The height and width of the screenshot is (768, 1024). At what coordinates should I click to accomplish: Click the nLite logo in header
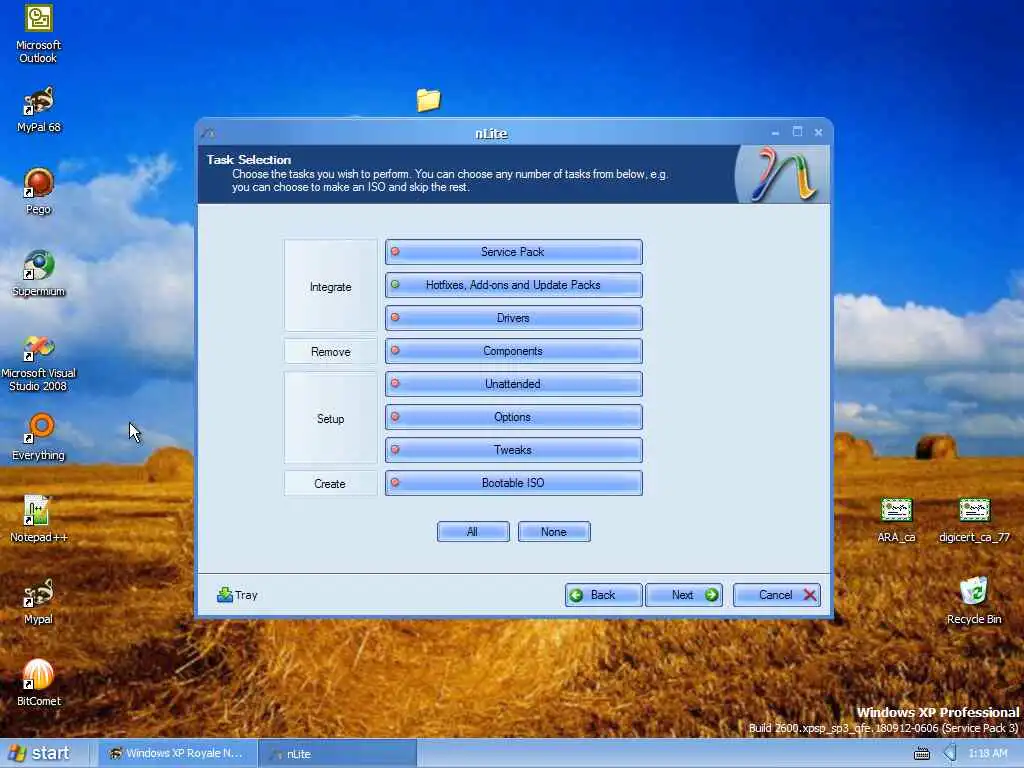[x=782, y=174]
